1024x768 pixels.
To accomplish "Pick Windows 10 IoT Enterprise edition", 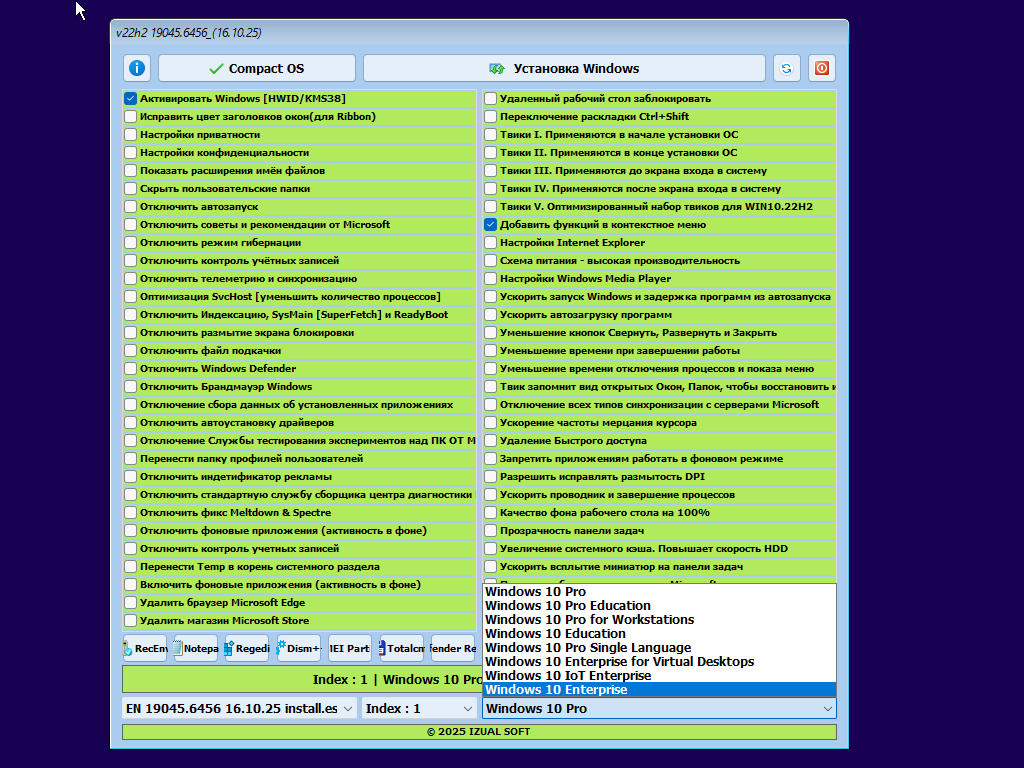I will click(x=567, y=676).
